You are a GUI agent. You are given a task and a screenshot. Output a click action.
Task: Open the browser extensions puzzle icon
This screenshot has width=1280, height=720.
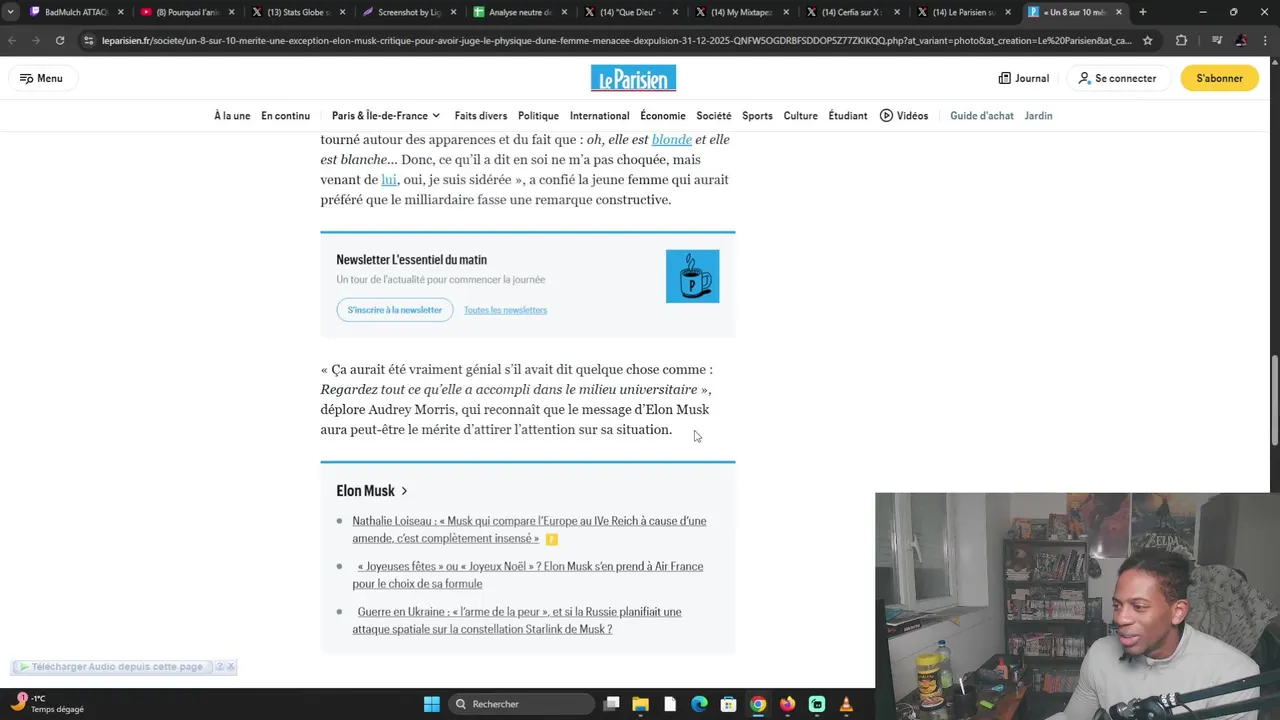(1181, 40)
